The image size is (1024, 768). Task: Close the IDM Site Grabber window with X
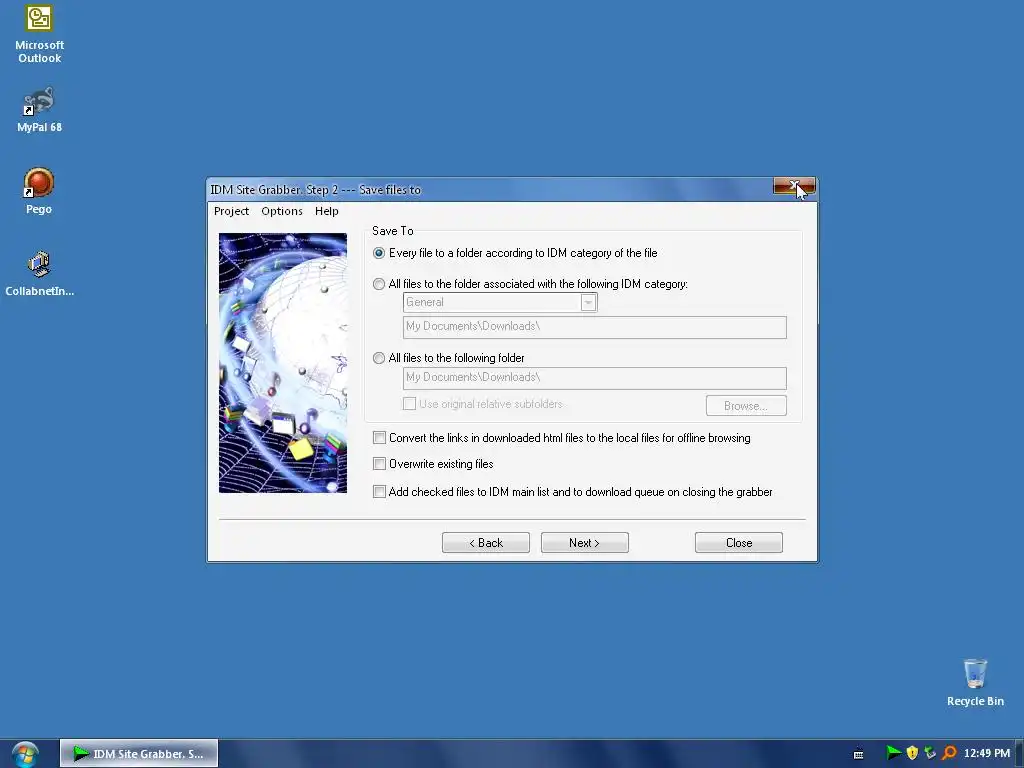point(794,187)
